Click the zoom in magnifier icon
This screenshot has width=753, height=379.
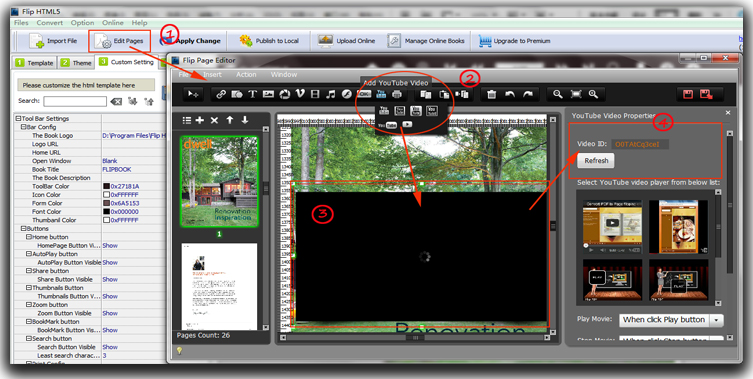593,95
